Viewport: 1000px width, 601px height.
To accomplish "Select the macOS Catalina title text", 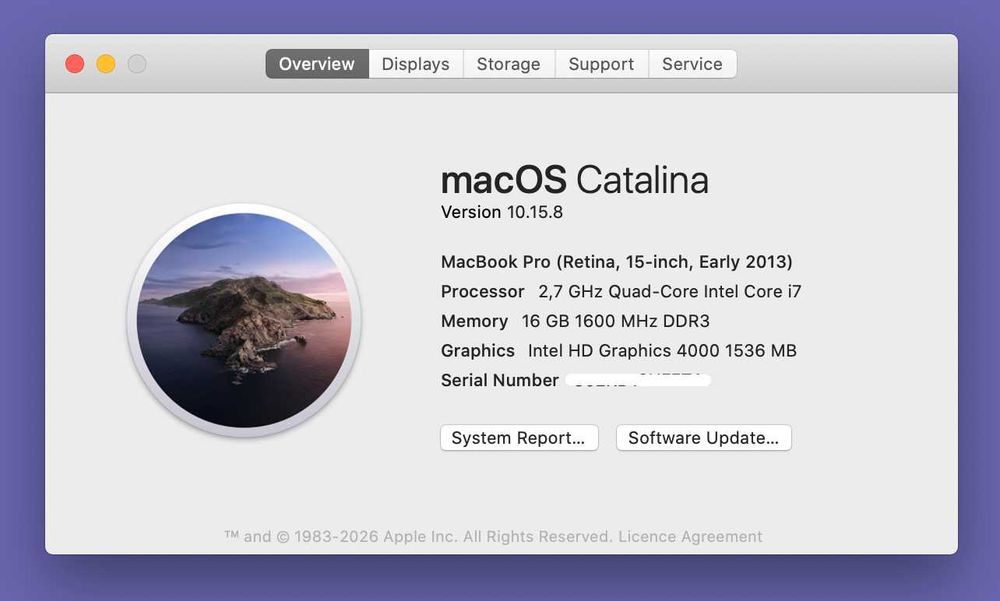I will 575,180.
